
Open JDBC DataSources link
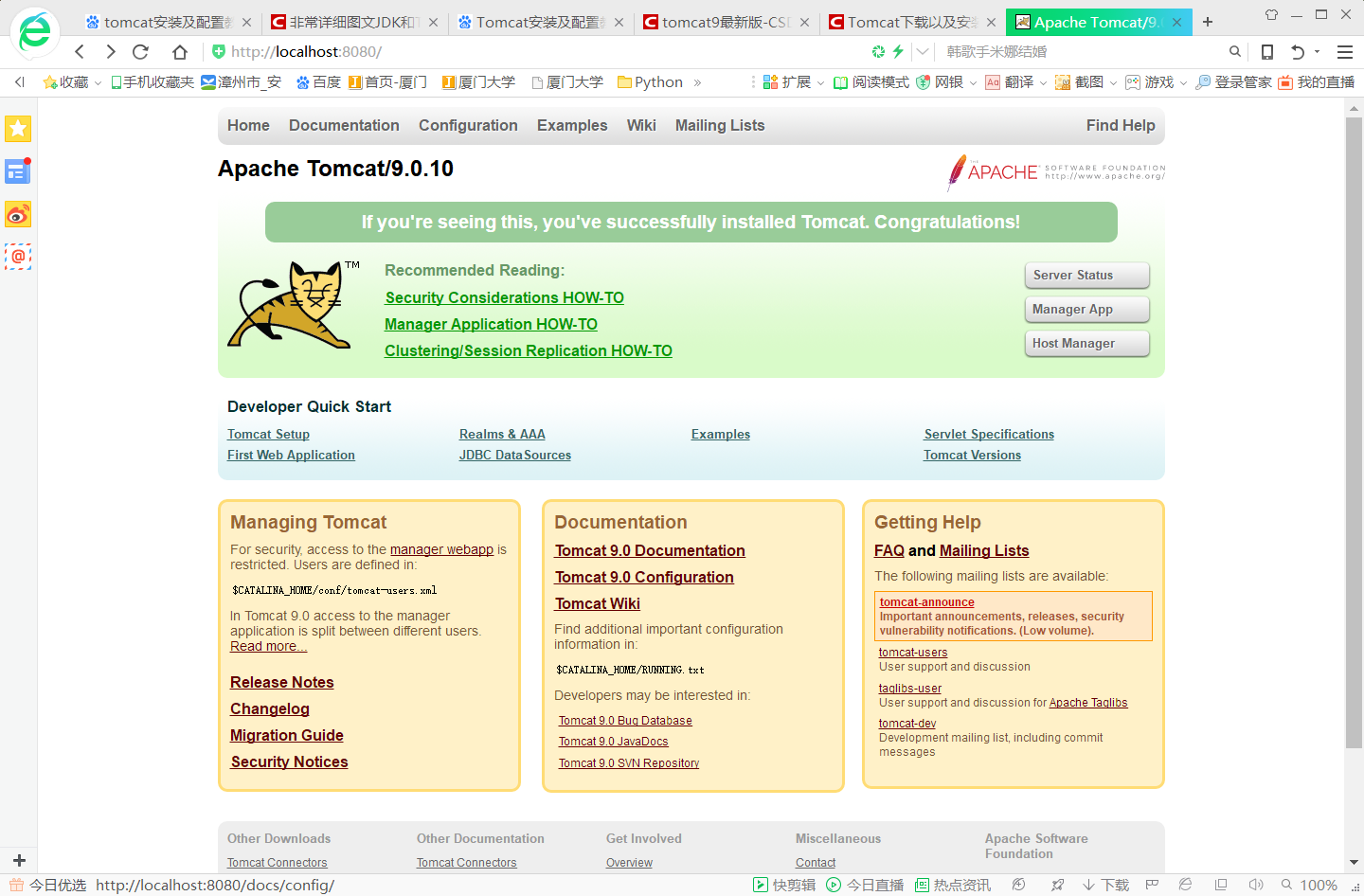(515, 455)
